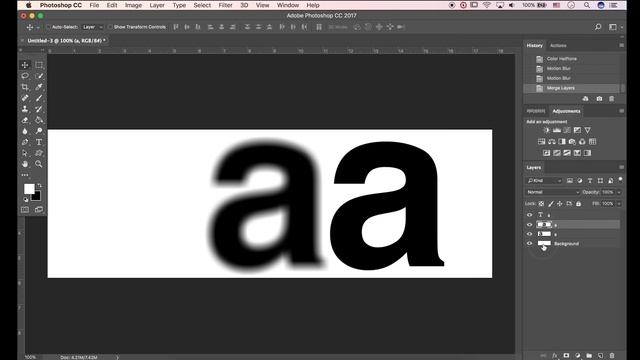Toggle lock transparent pixels
Image resolution: width=640 pixels, height=360 pixels.
coord(541,203)
